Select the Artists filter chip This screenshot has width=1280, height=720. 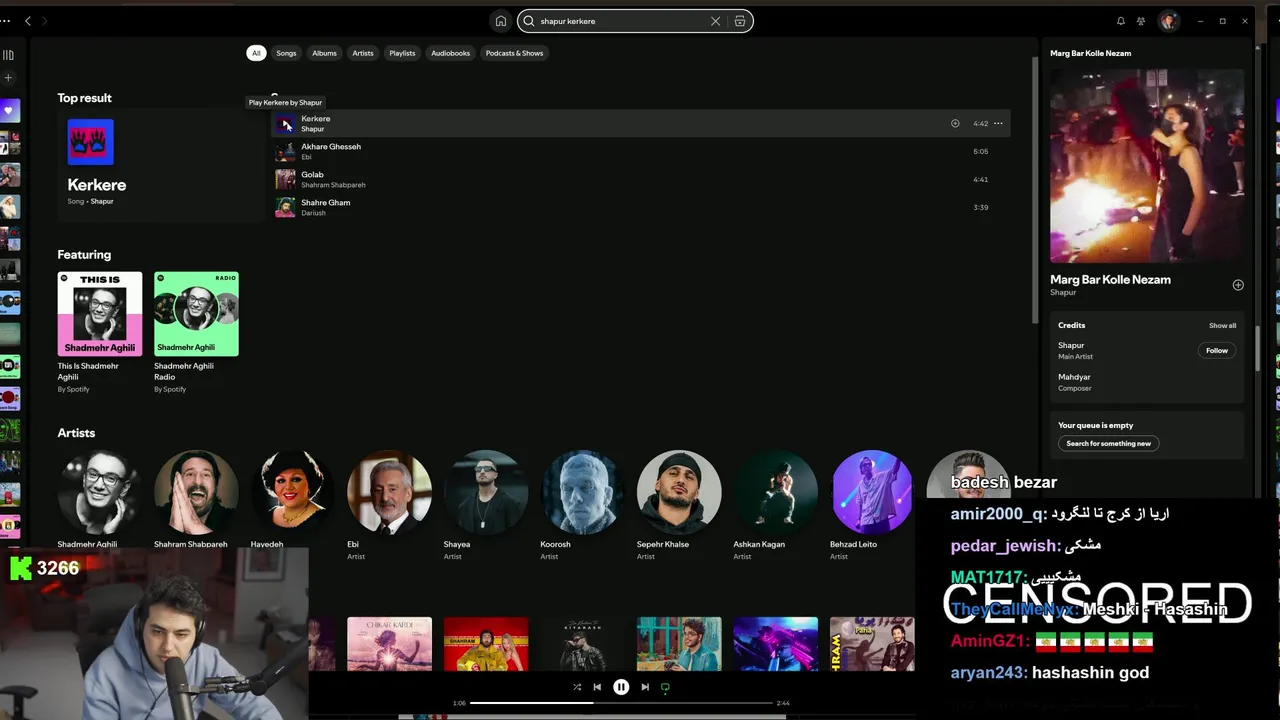point(363,53)
